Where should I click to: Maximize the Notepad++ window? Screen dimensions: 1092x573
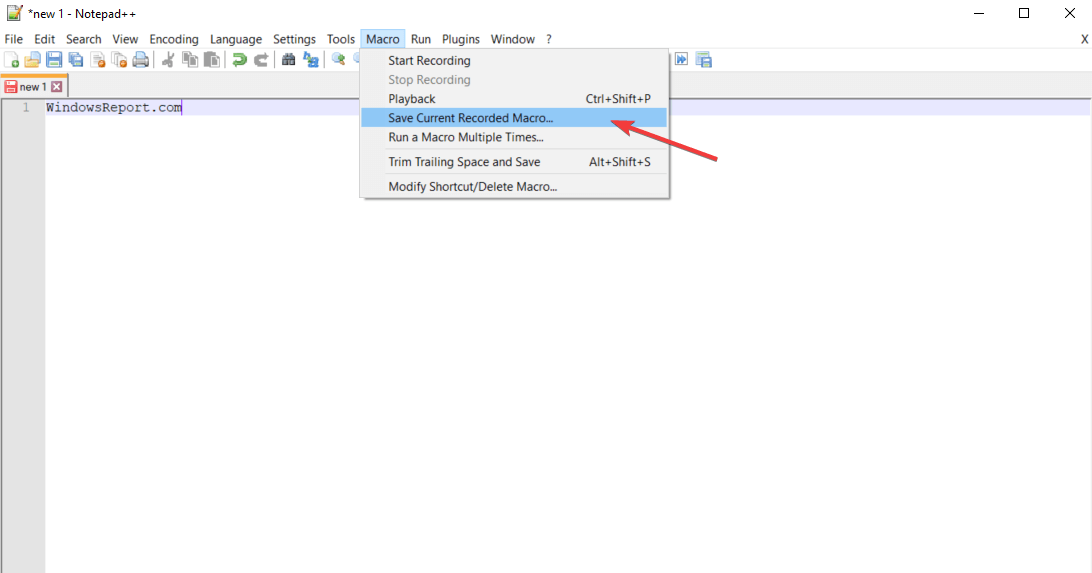point(1024,13)
